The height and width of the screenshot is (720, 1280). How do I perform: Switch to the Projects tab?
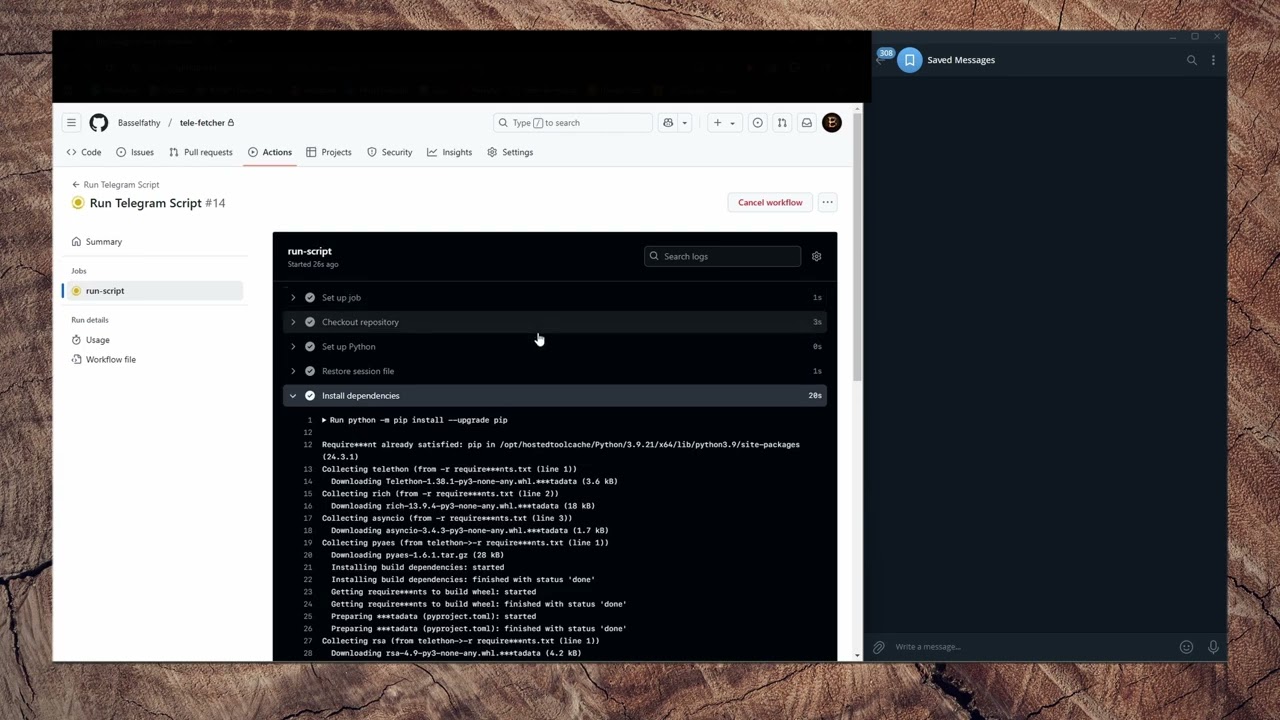pos(329,152)
